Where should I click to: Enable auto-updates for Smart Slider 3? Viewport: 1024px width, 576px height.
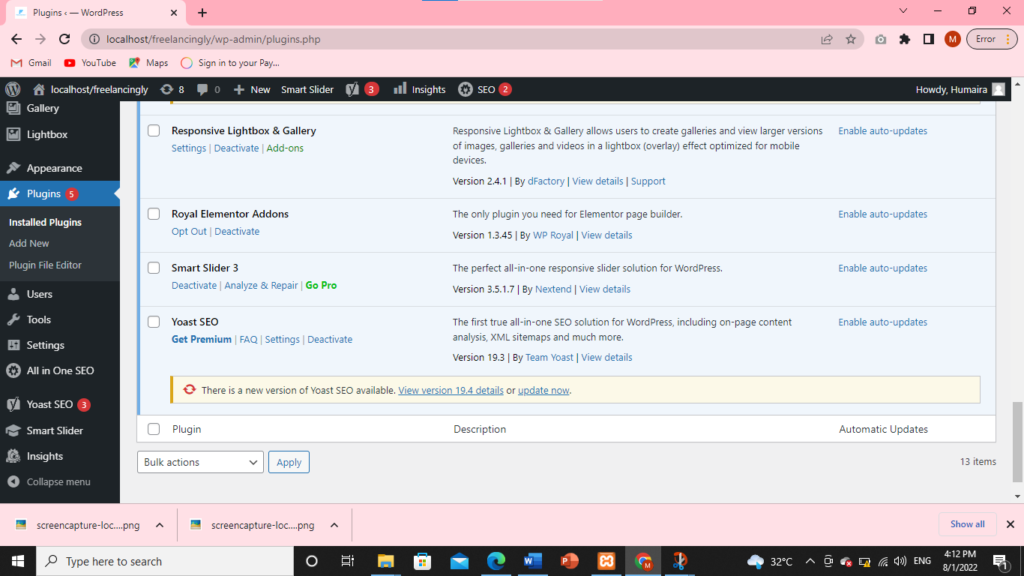point(883,268)
